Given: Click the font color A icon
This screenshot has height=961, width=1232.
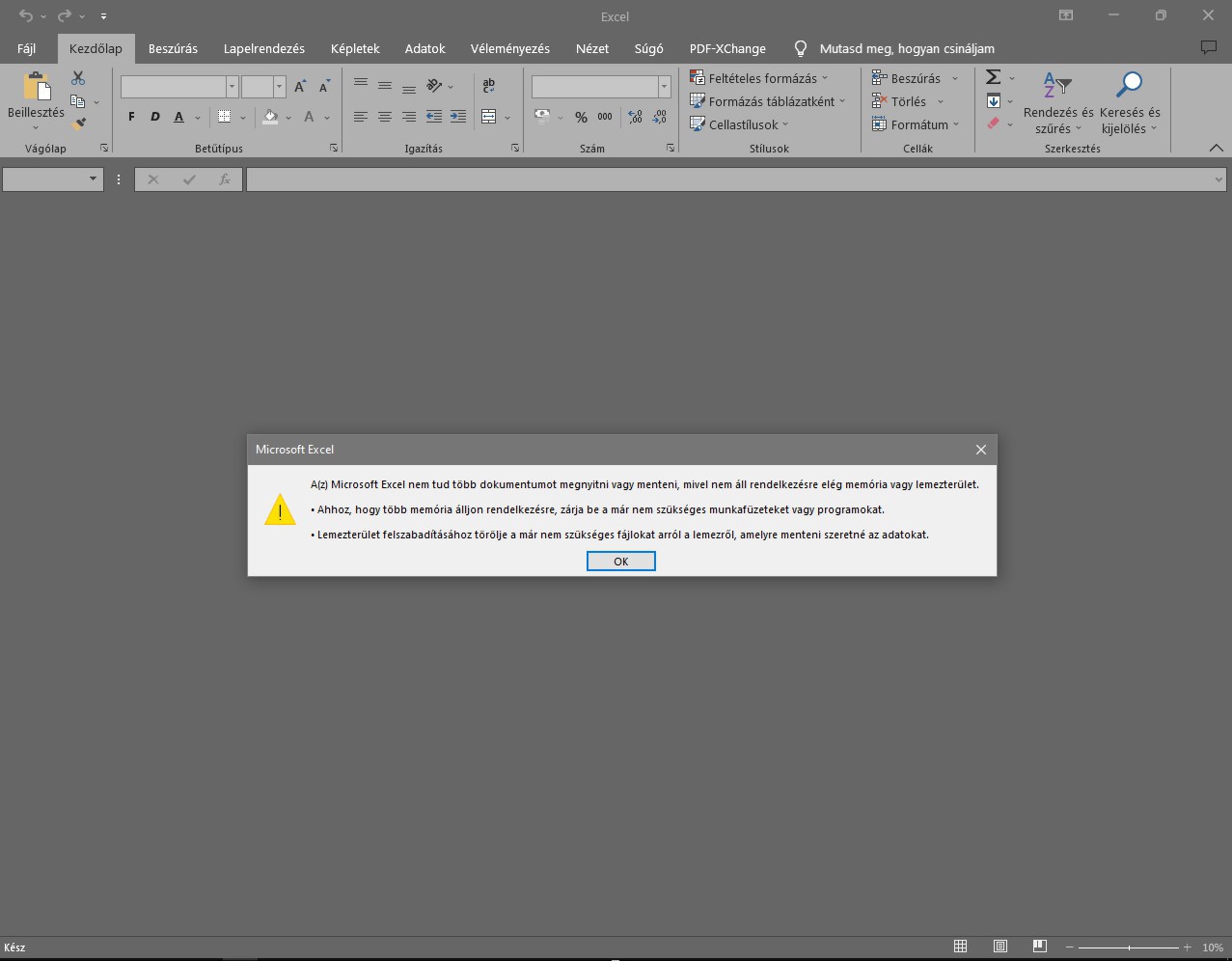Looking at the screenshot, I should pyautogui.click(x=309, y=117).
